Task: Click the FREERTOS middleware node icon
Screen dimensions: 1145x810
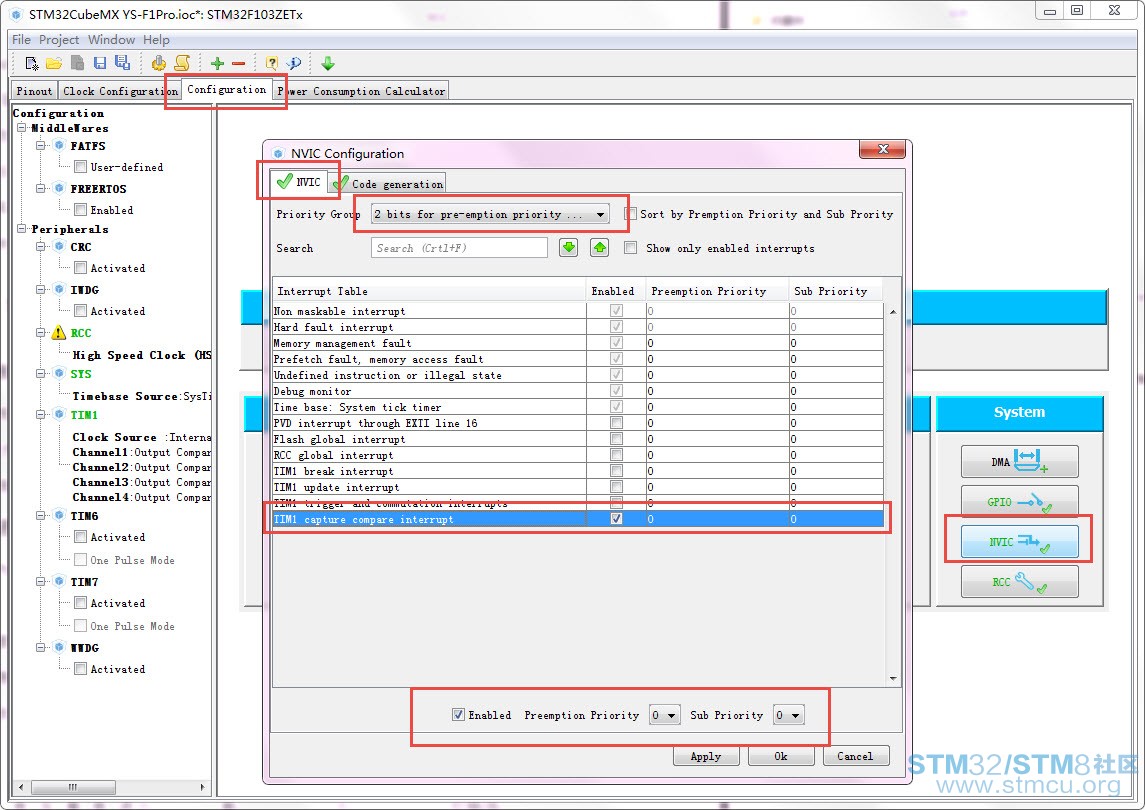Action: (x=60, y=188)
